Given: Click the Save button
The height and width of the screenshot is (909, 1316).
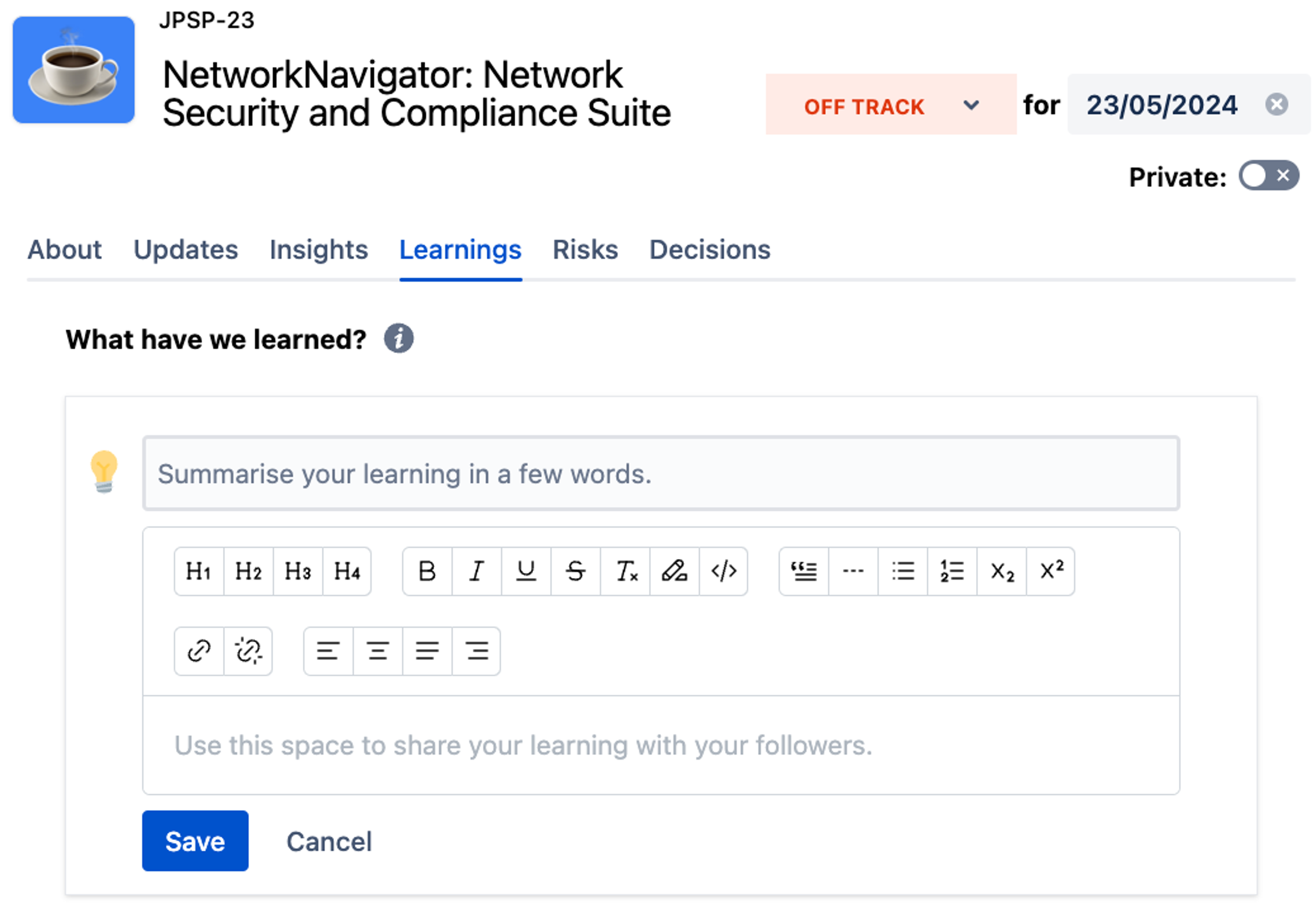Looking at the screenshot, I should 195,842.
